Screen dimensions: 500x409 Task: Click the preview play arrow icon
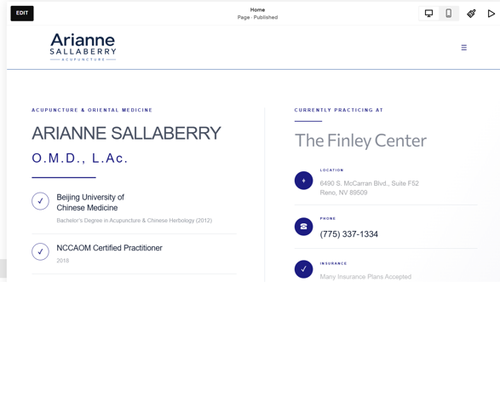point(491,14)
